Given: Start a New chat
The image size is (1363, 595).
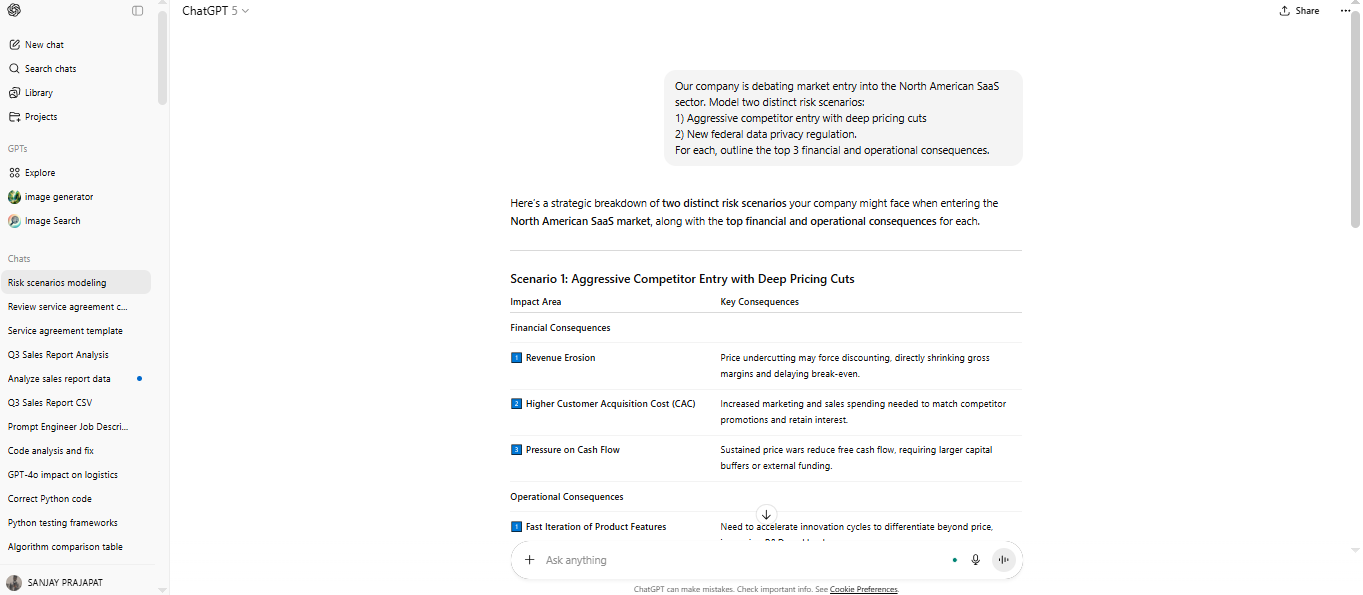Looking at the screenshot, I should coord(44,45).
